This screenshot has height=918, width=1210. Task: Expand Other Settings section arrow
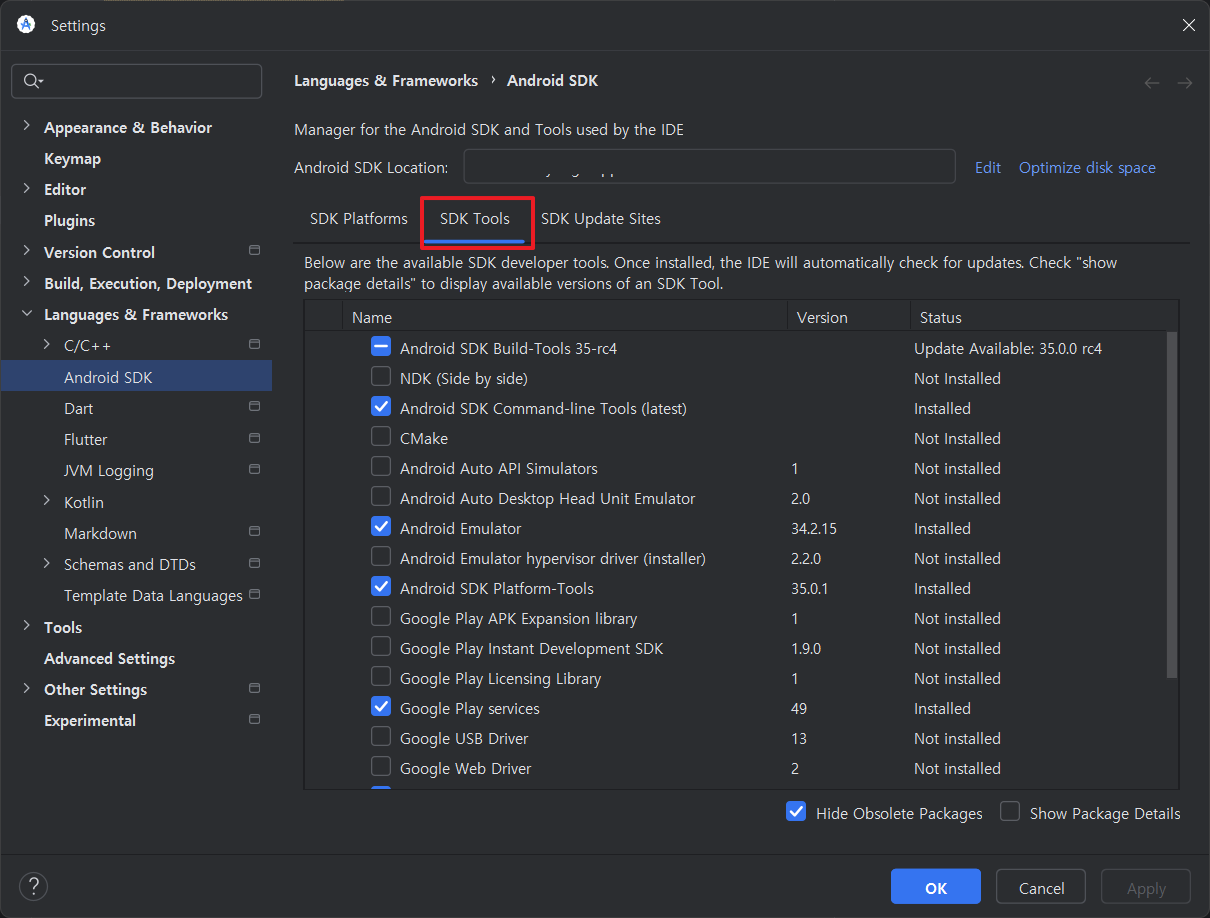pos(26,689)
